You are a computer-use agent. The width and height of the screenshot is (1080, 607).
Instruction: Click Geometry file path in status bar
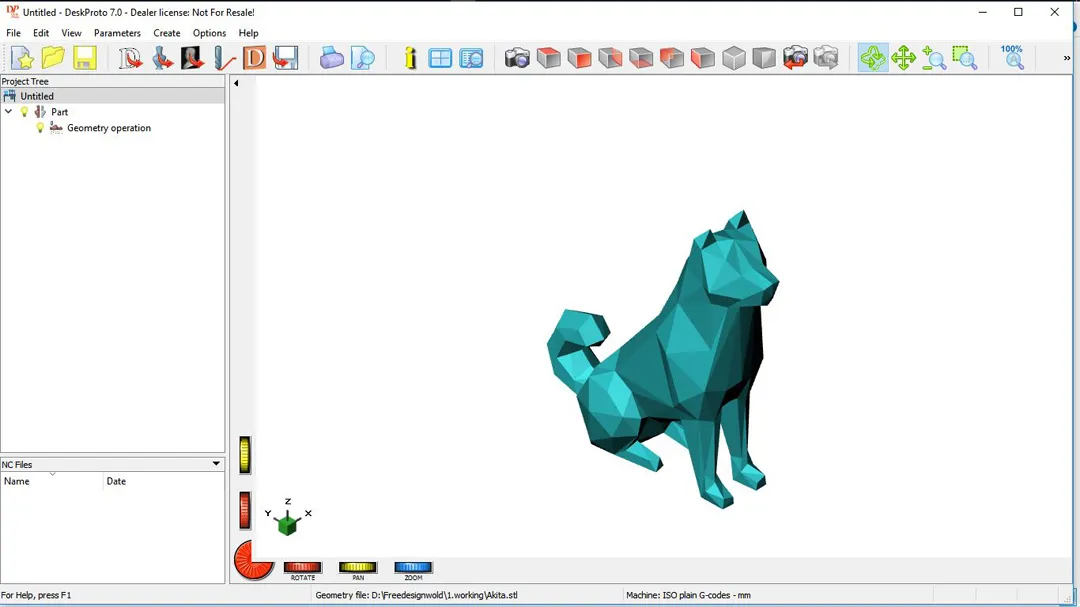tap(416, 595)
